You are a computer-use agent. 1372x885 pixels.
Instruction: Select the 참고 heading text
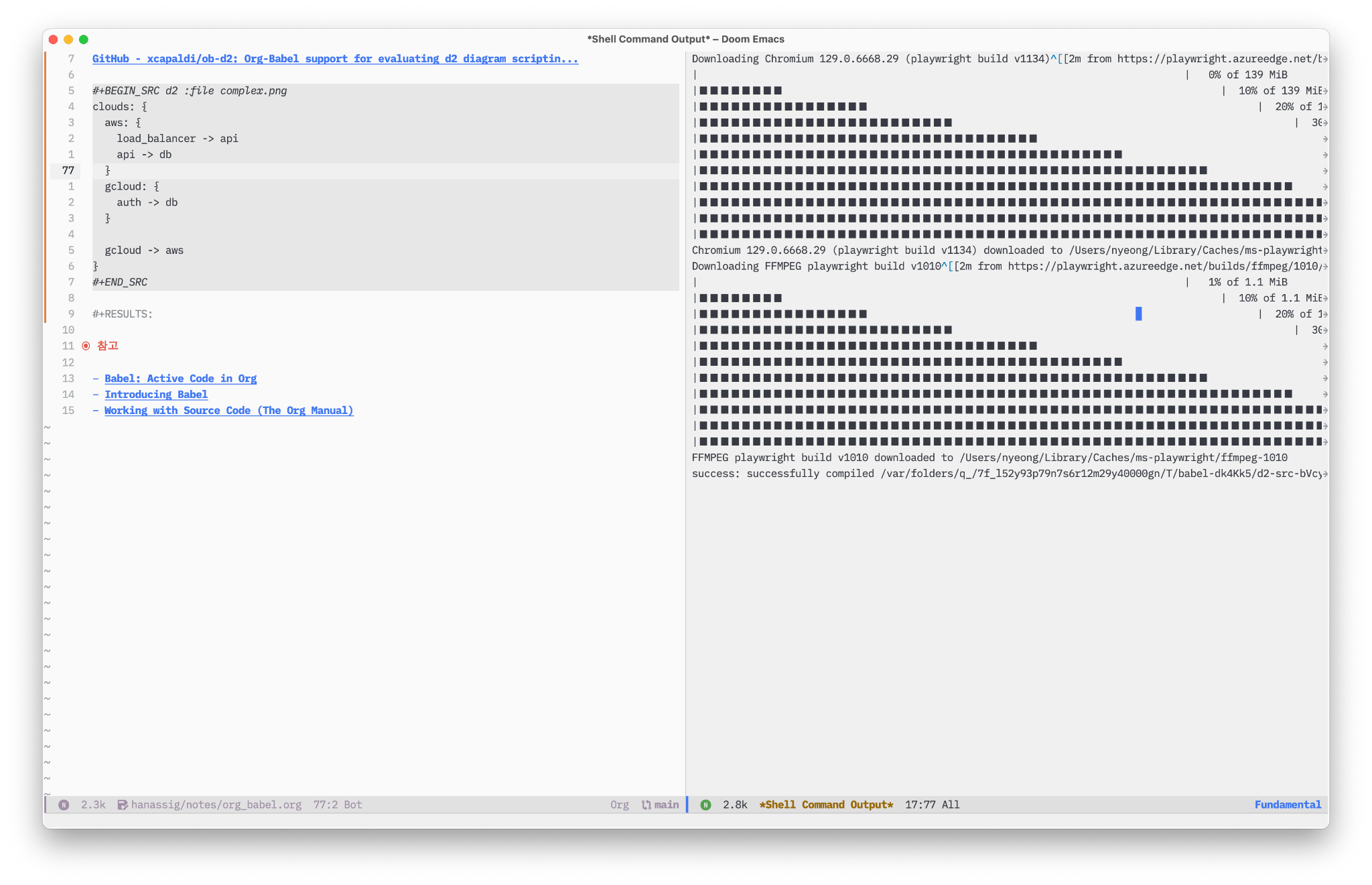(108, 346)
